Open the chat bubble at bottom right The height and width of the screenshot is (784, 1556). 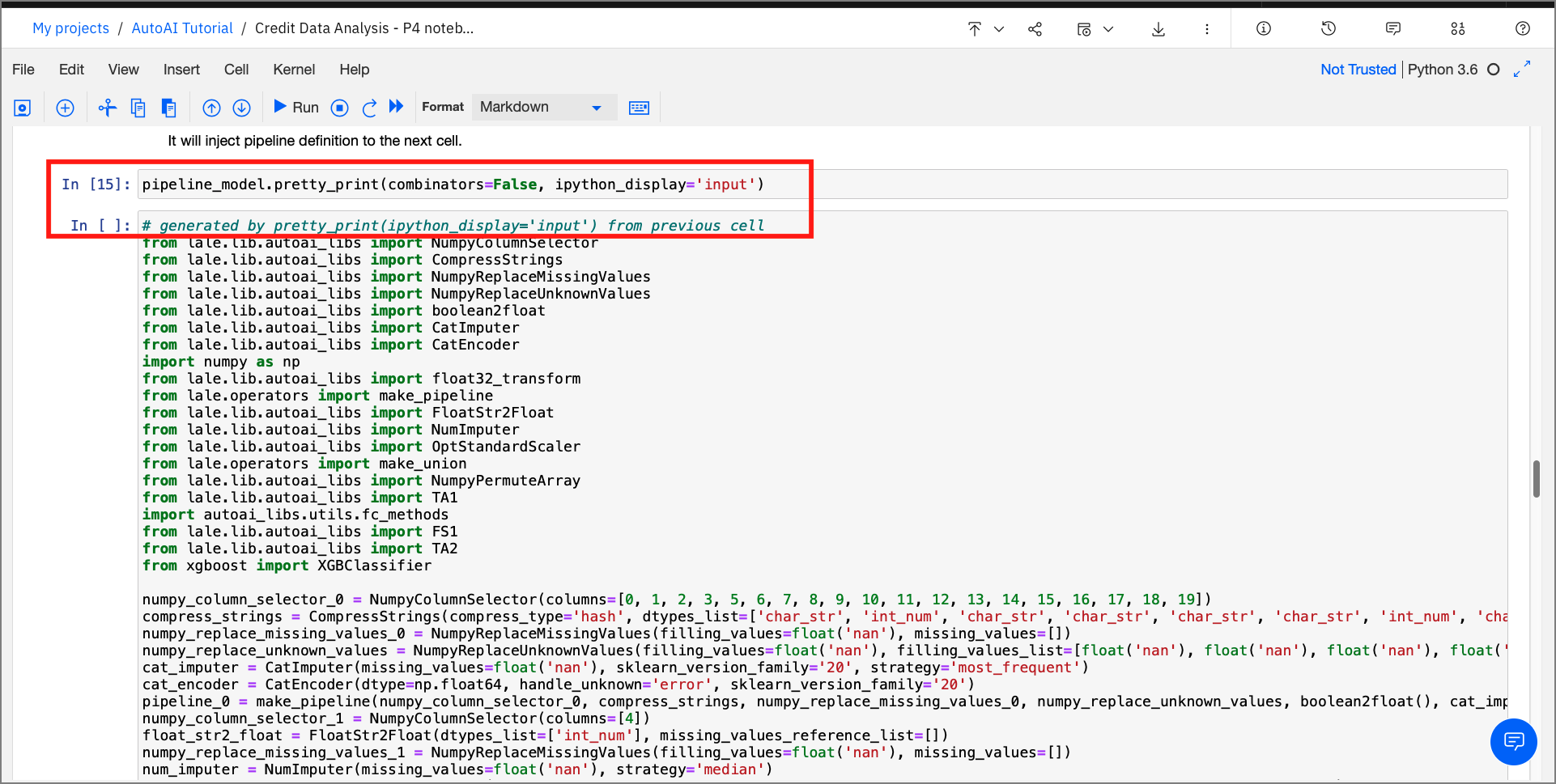1513,742
